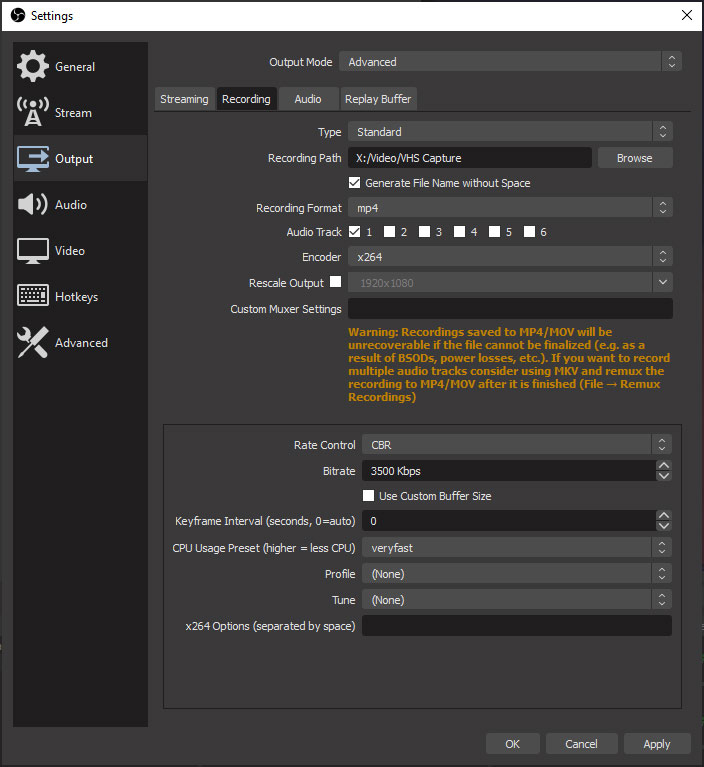704x767 pixels.
Task: Switch to the Streaming tab
Action: click(184, 99)
